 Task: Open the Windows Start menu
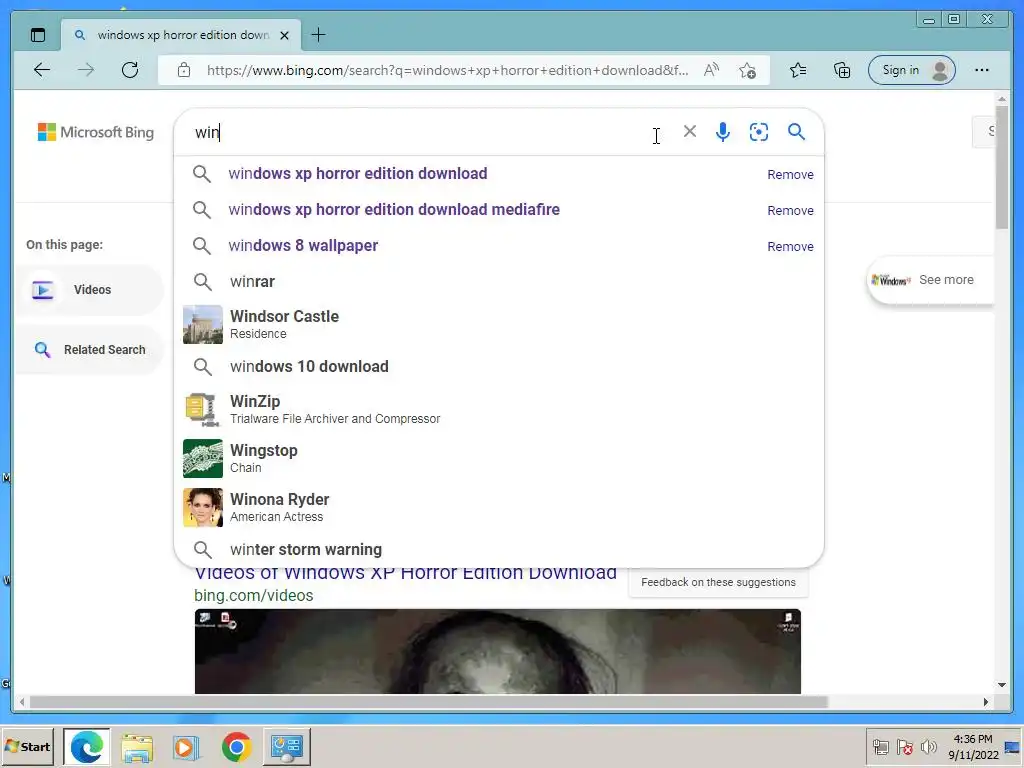(x=28, y=746)
